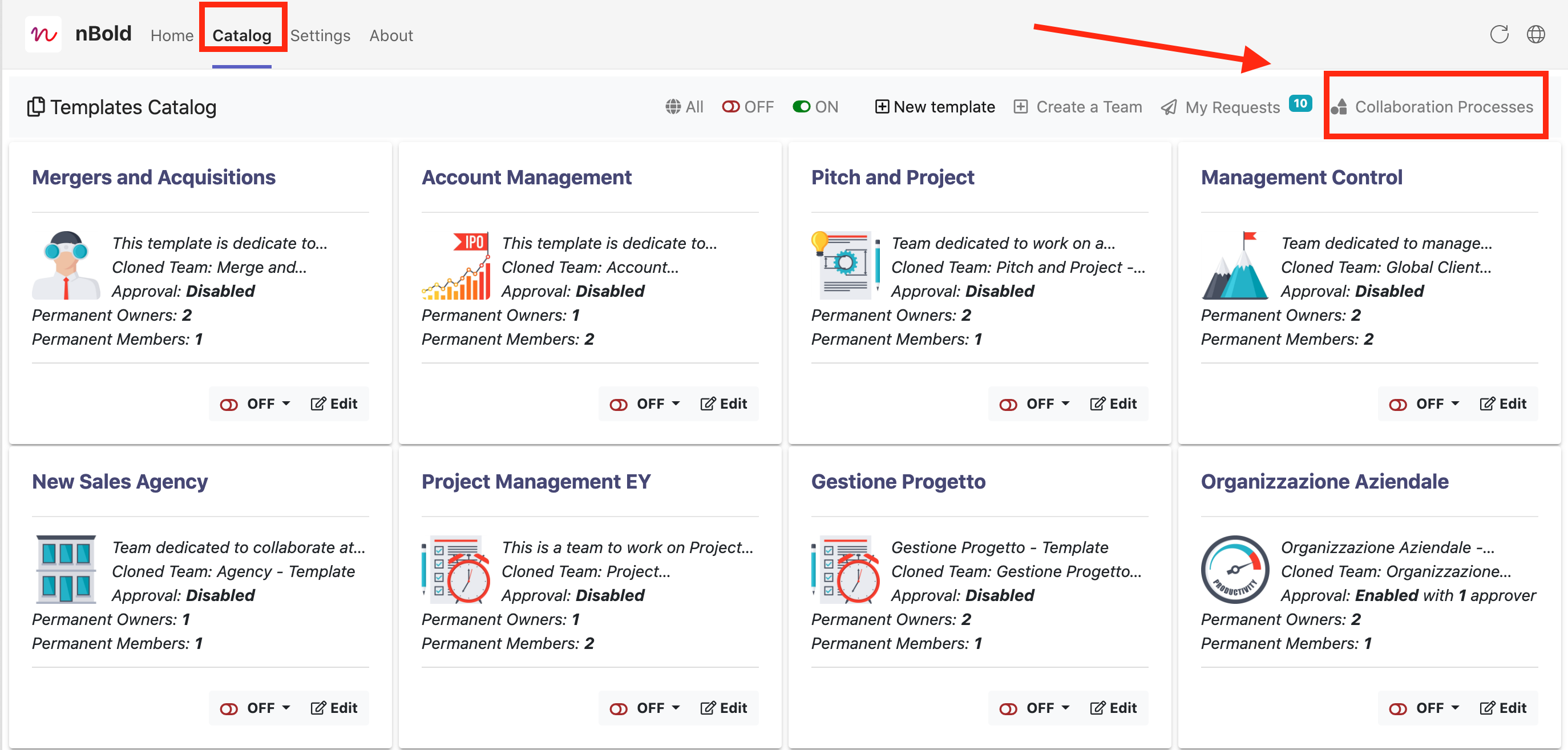Click Mergers and Acquisitions Edit pencil icon

[318, 404]
